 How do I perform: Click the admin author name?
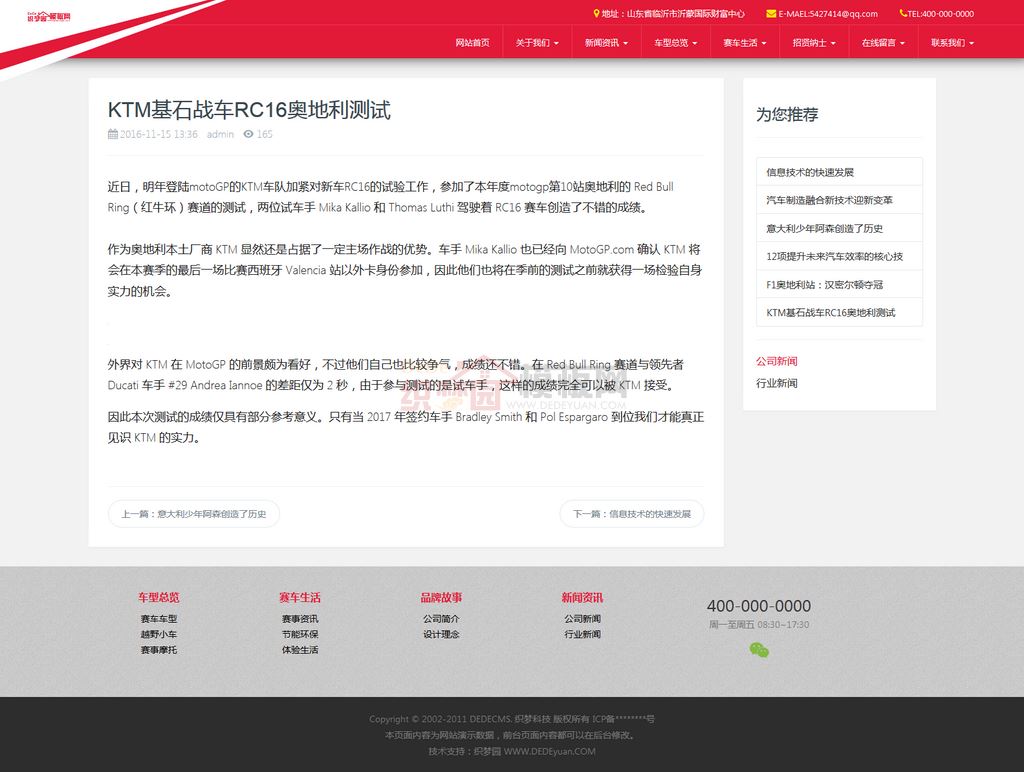pos(220,134)
